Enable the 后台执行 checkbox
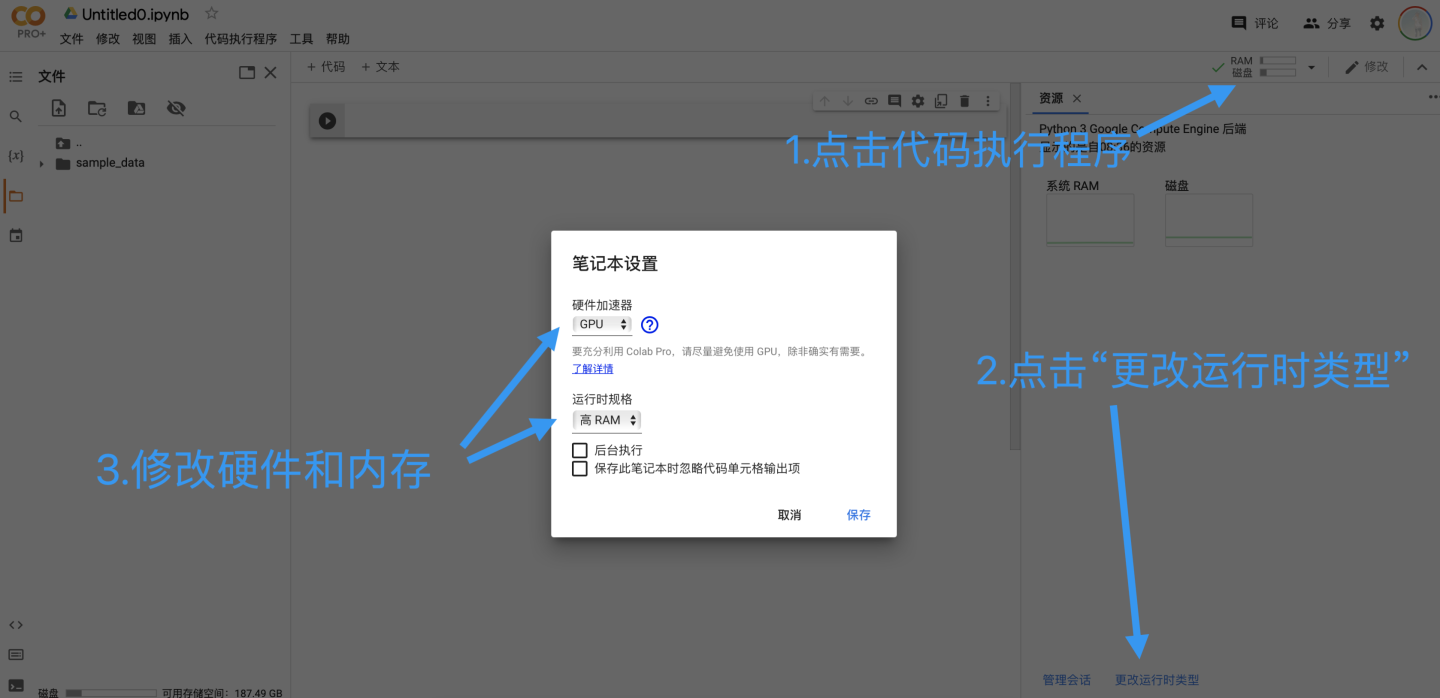Viewport: 1440px width, 698px height. coord(579,450)
